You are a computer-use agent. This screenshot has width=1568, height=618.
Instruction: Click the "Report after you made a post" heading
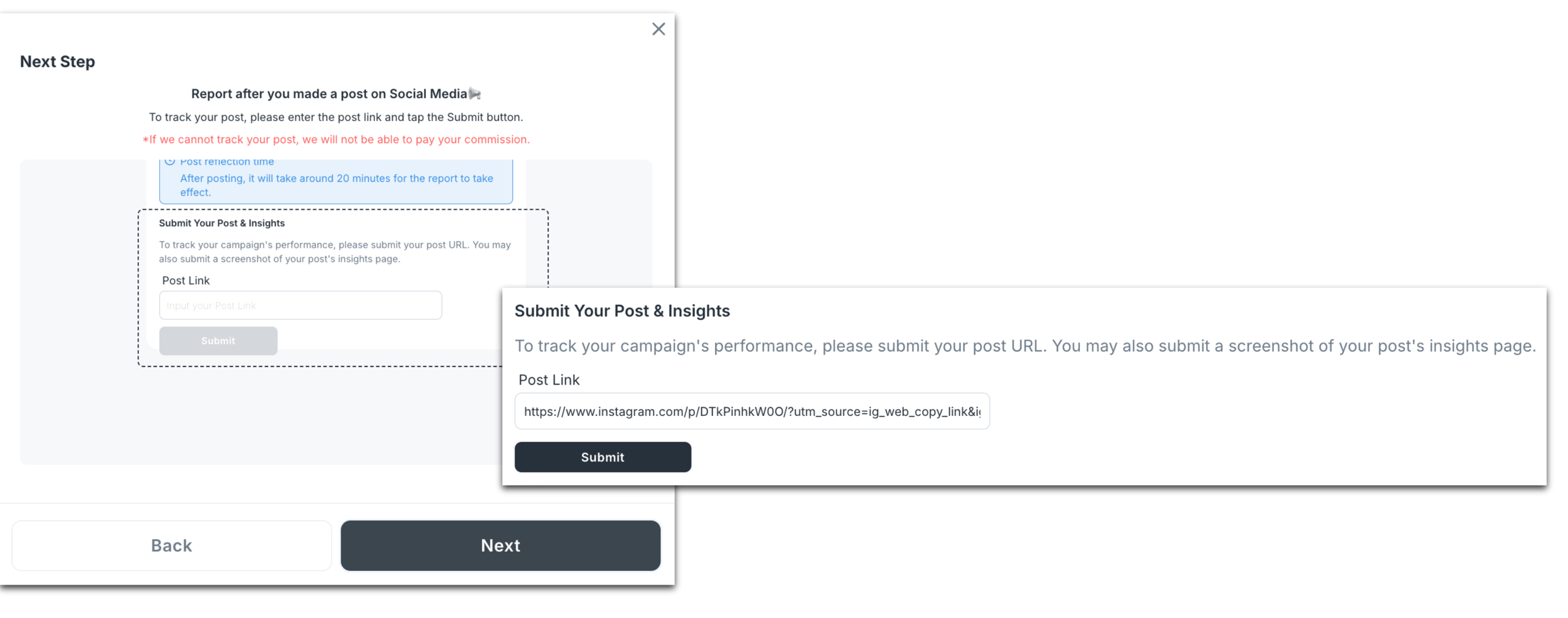[x=329, y=94]
